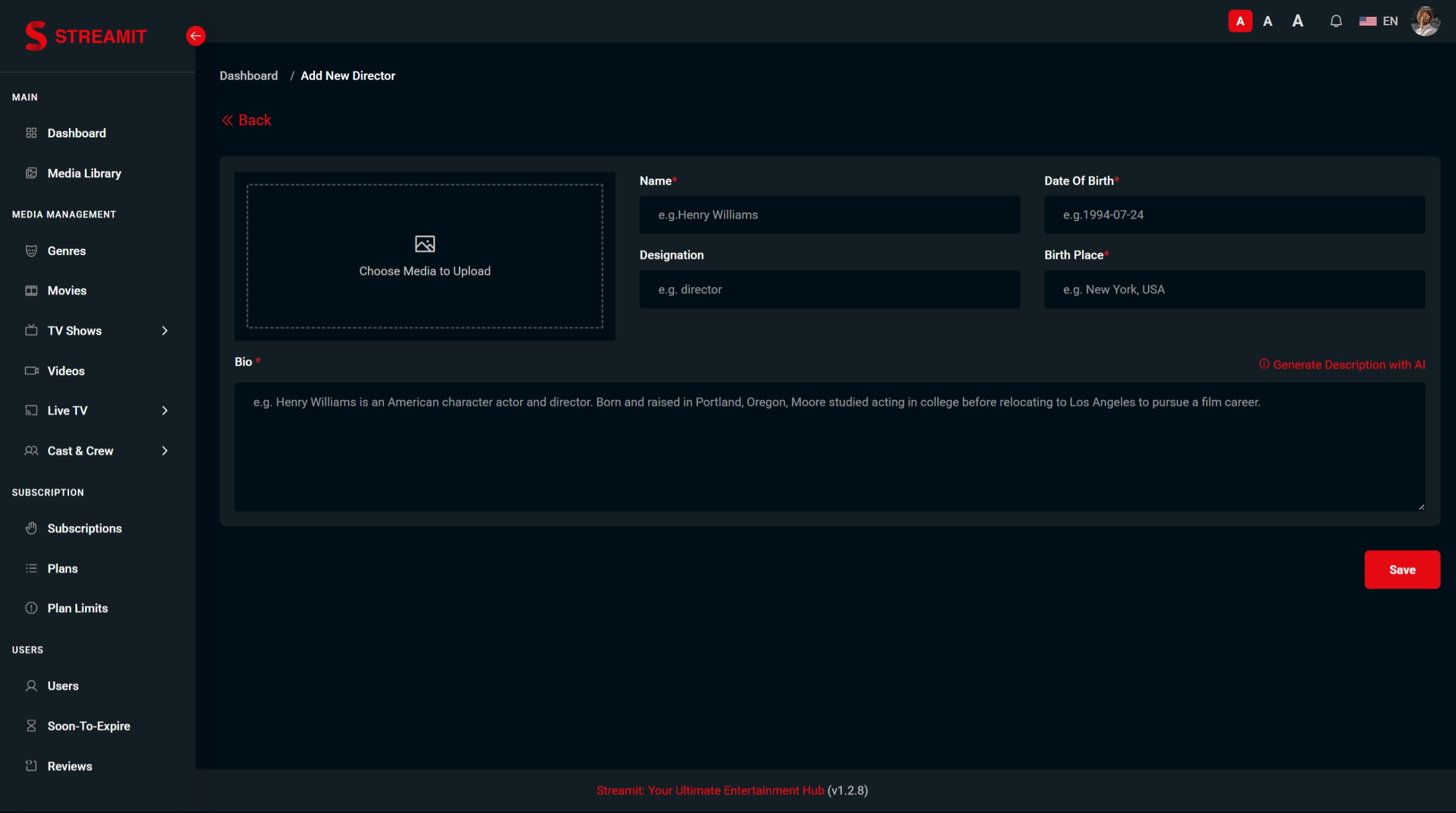The image size is (1456, 813).
Task: Open the EN language selector
Action: click(1378, 21)
